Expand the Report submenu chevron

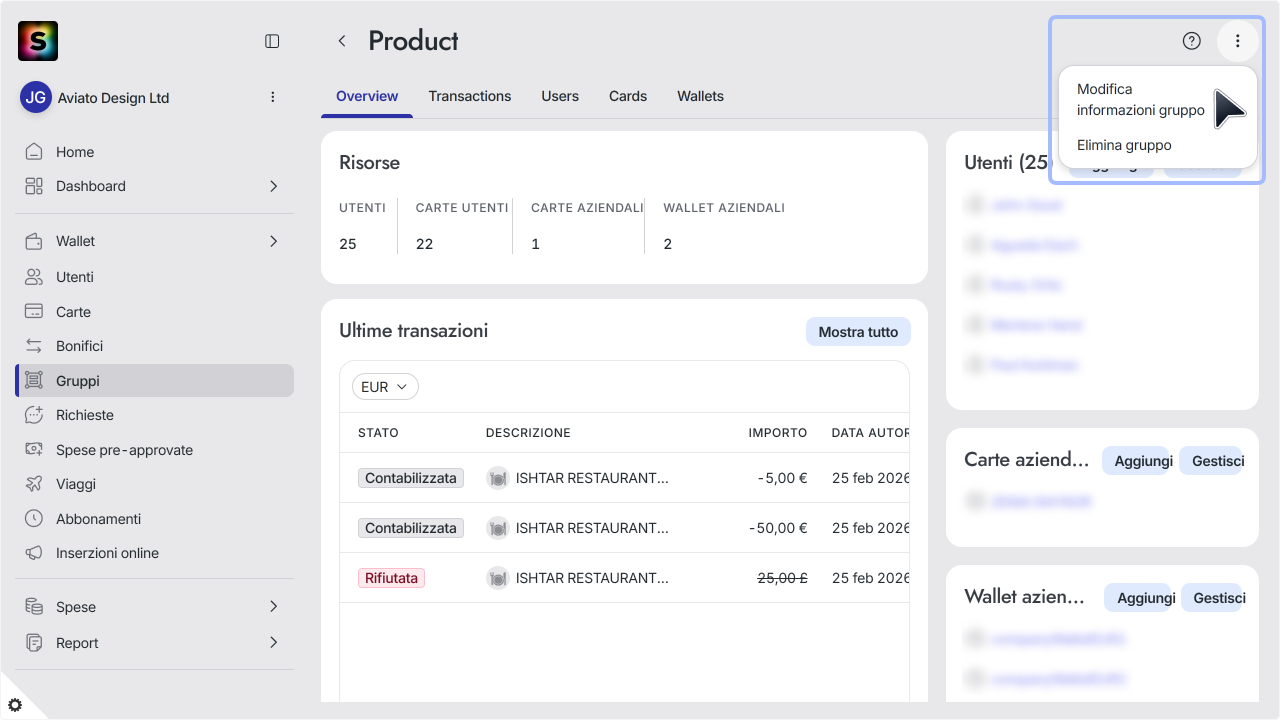pyautogui.click(x=273, y=643)
